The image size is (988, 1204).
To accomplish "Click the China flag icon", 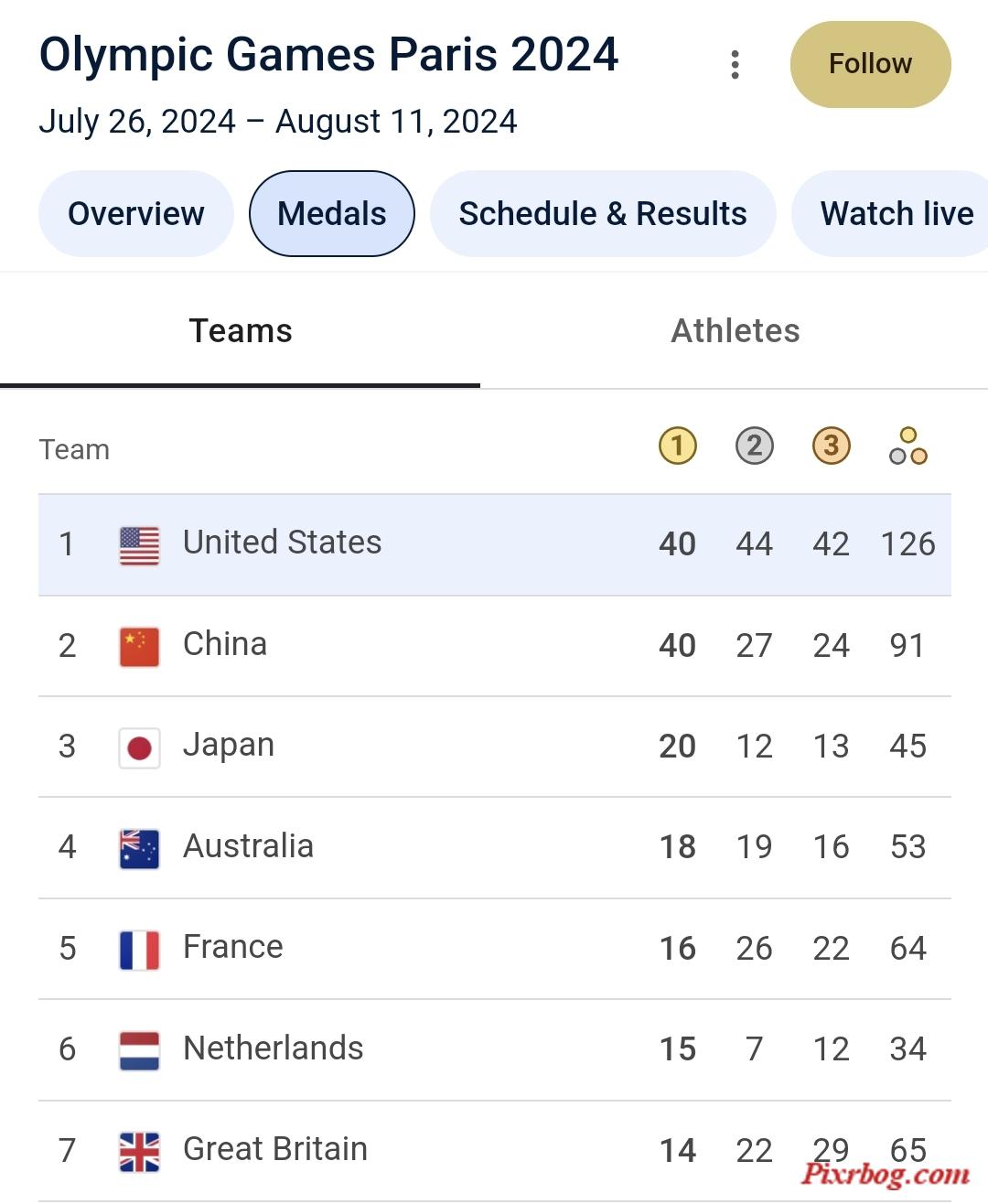I will 139,647.
